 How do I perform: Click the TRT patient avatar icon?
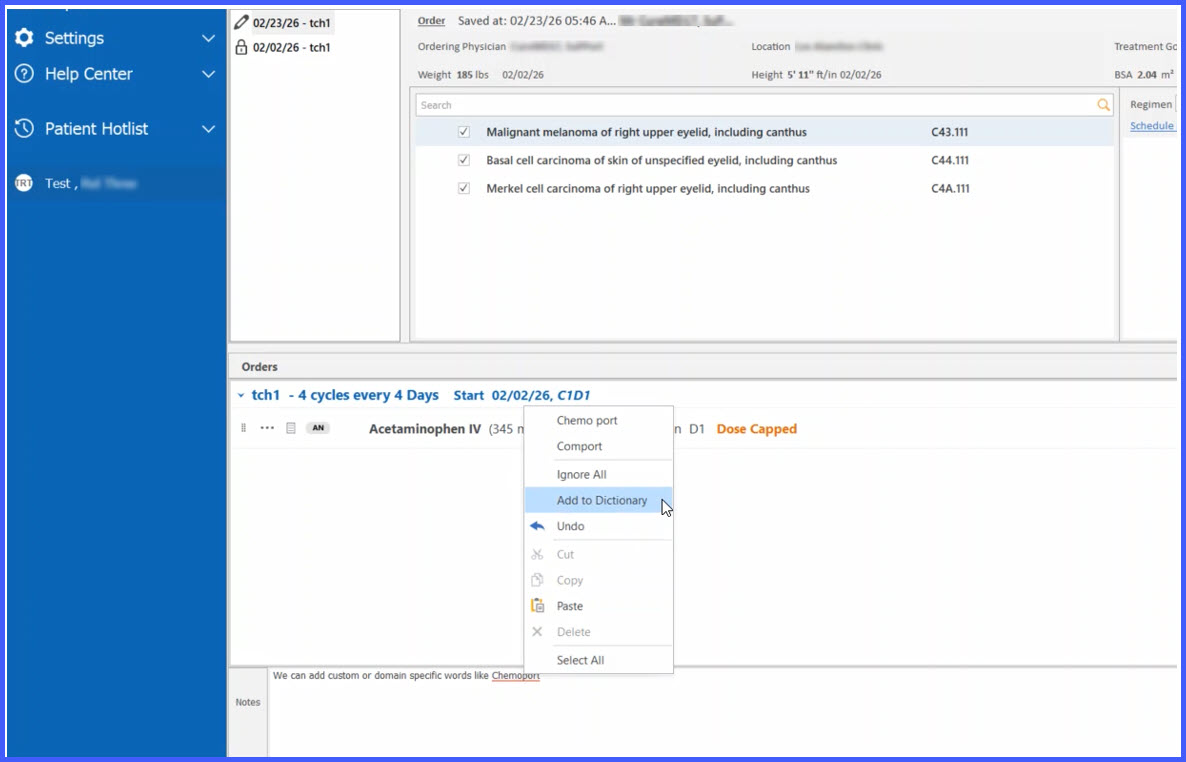click(24, 183)
